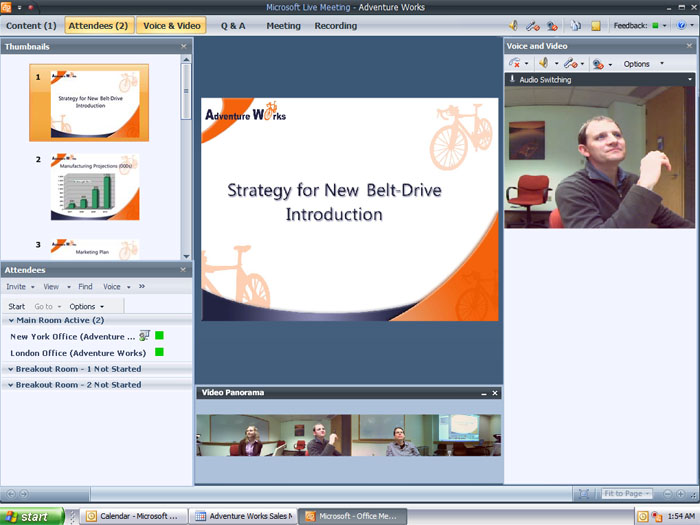The height and width of the screenshot is (525, 700).
Task: Toggle the Content (1) pane button
Action: [x=31, y=26]
